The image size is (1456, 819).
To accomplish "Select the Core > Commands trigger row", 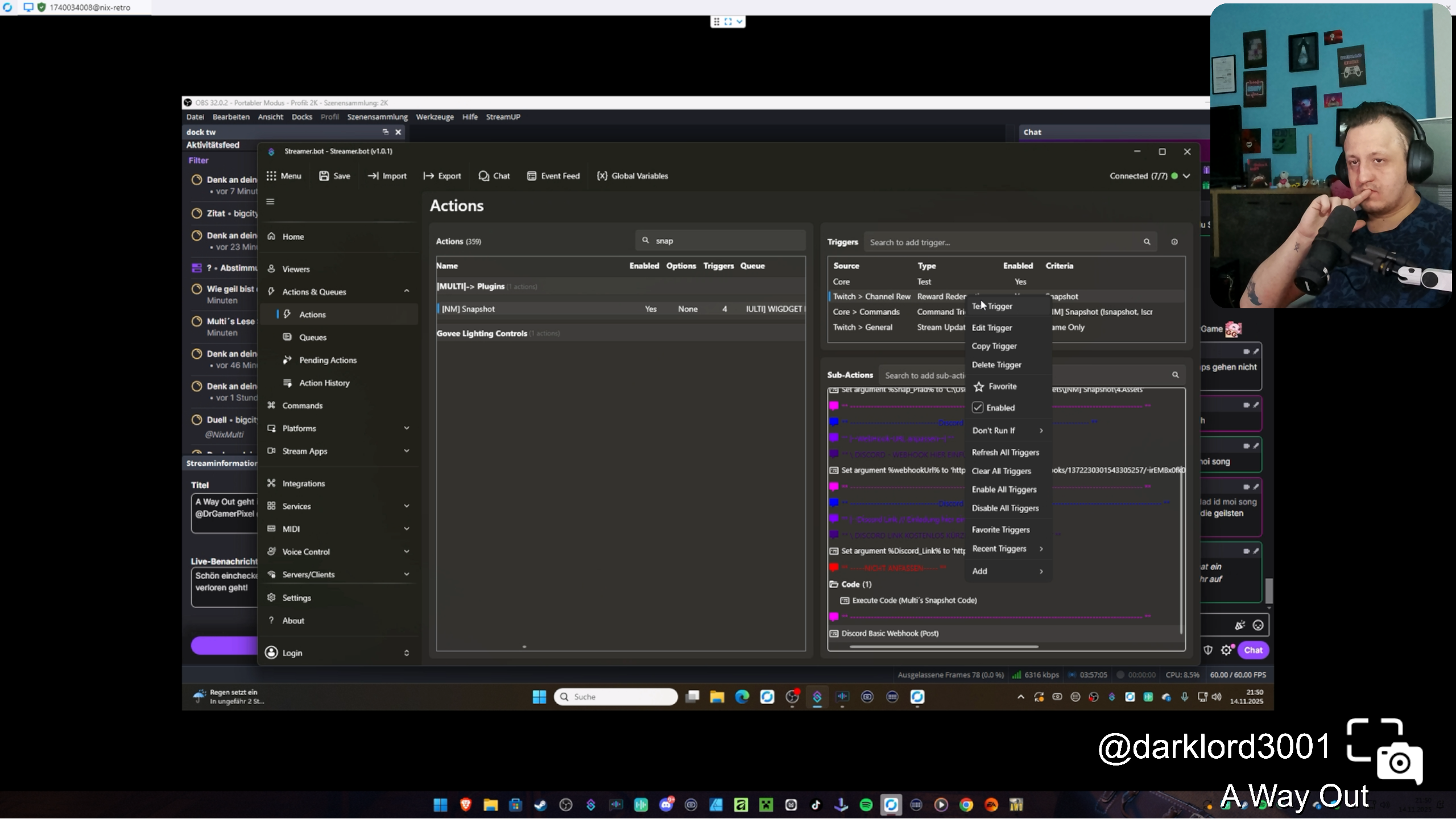I will (1006, 312).
